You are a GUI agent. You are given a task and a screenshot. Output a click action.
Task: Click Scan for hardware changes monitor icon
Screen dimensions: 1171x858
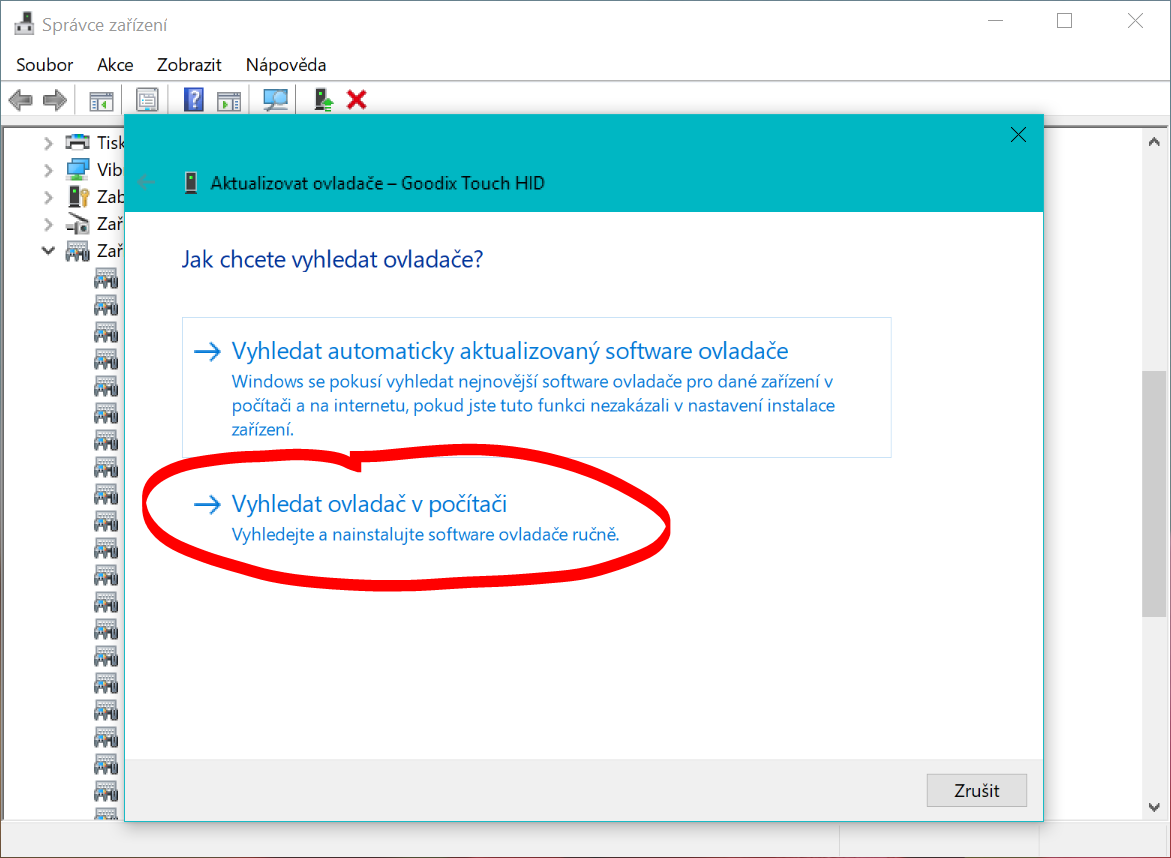pyautogui.click(x=275, y=100)
